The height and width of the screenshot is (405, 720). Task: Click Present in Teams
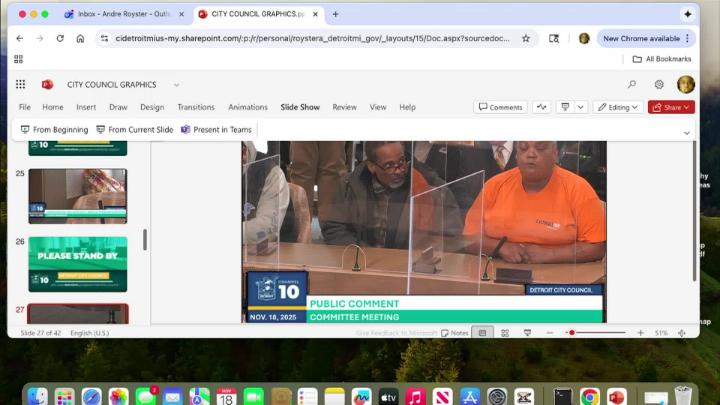coord(217,130)
